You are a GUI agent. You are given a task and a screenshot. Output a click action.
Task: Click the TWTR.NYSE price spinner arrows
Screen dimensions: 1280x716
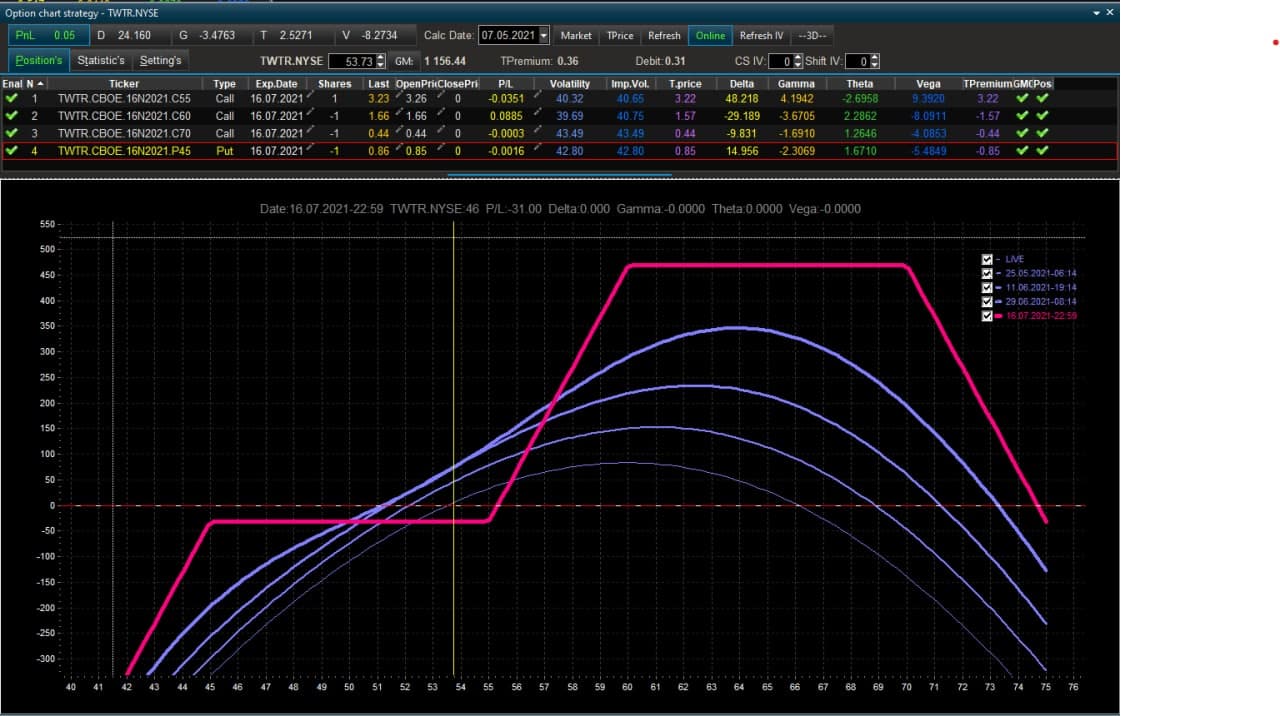(x=380, y=61)
